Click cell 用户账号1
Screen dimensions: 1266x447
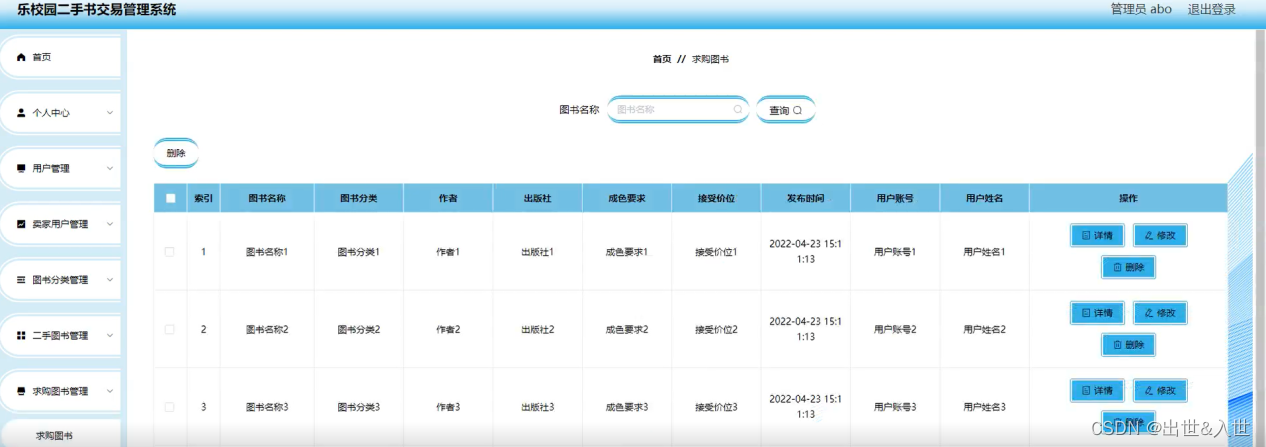pos(895,252)
